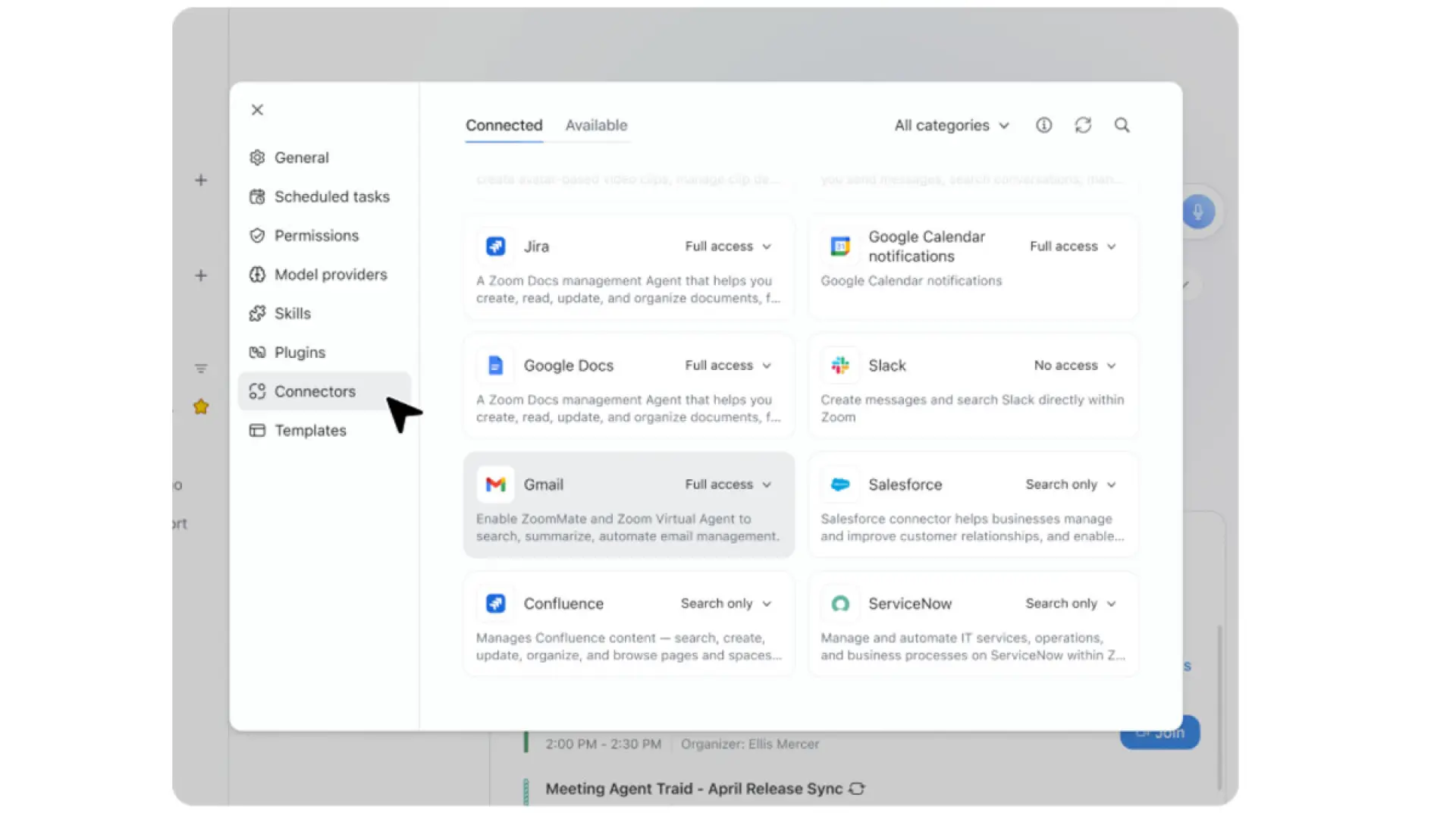The image size is (1456, 819).
Task: Click the yellow star icon in background sidebar
Action: [201, 407]
